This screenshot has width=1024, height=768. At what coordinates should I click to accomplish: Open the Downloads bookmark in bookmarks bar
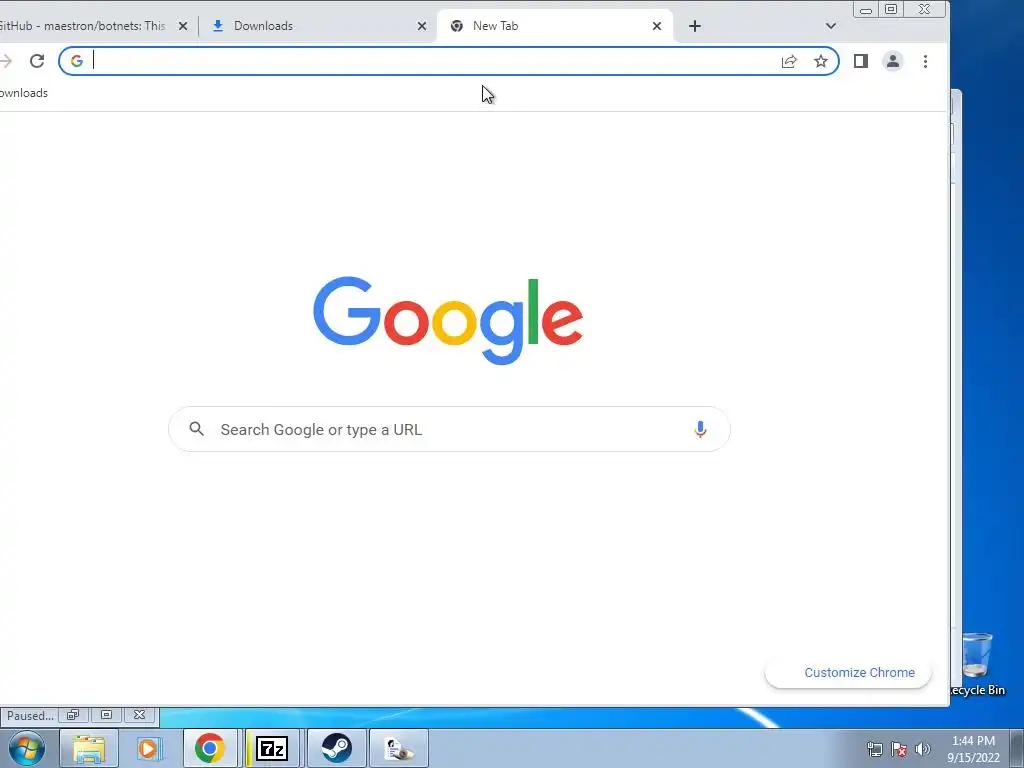pos(24,93)
